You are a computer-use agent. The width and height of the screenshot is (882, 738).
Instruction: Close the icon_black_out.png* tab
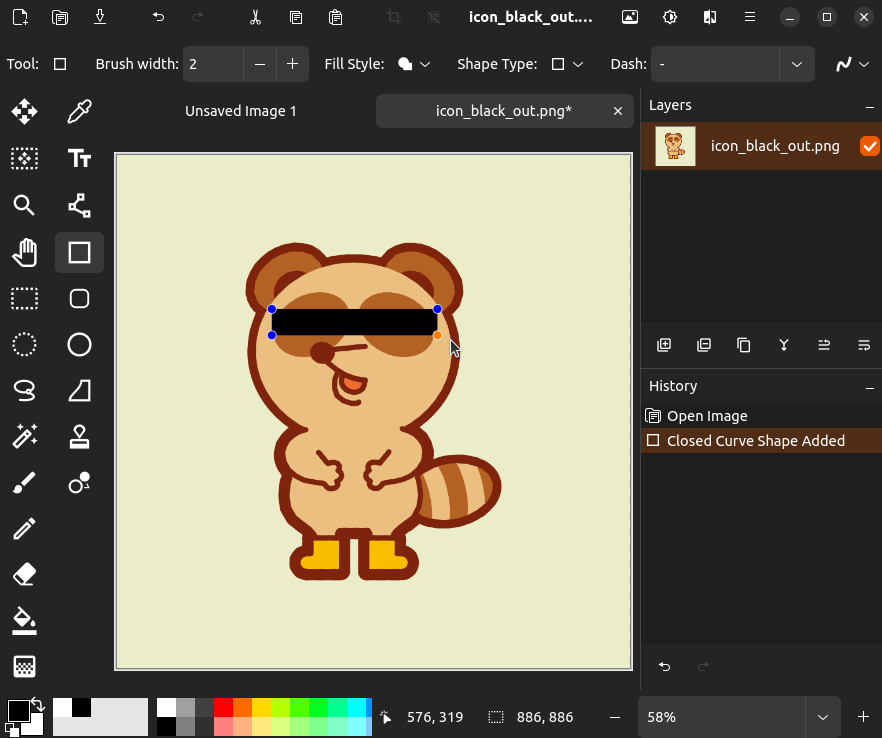(x=618, y=111)
